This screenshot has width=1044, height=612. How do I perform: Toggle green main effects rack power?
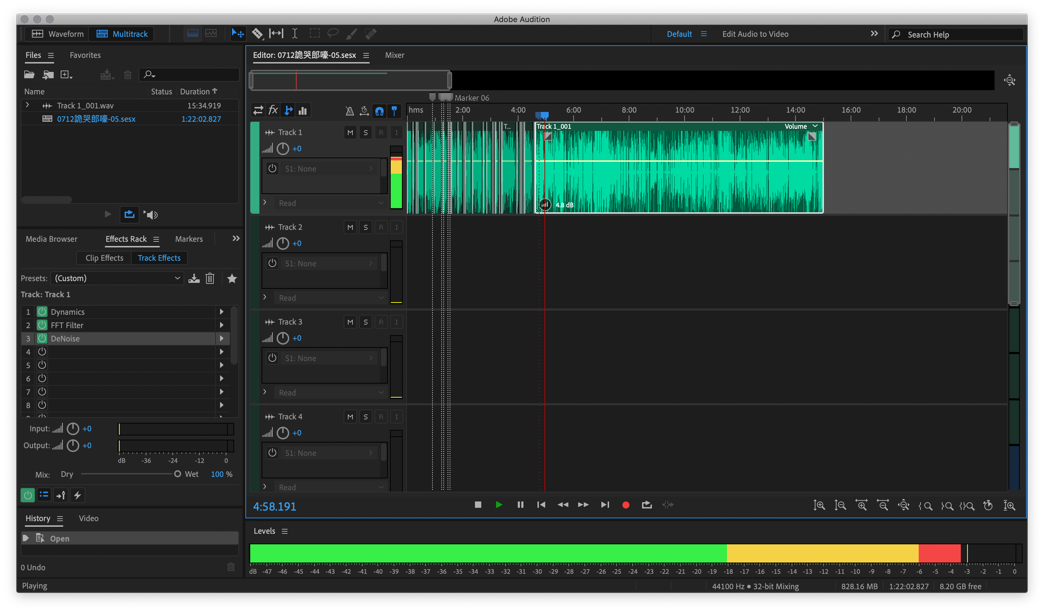tap(27, 495)
